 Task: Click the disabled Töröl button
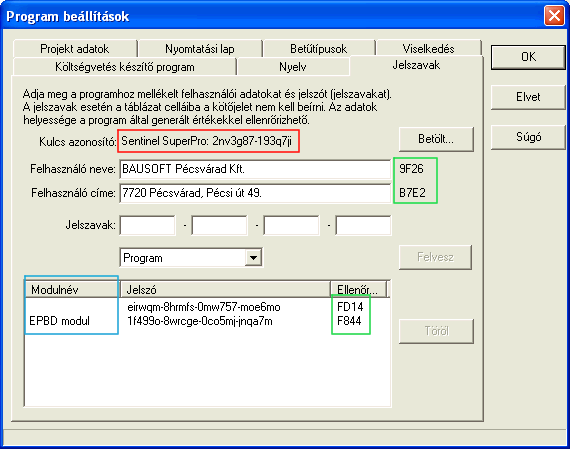pyautogui.click(x=436, y=331)
